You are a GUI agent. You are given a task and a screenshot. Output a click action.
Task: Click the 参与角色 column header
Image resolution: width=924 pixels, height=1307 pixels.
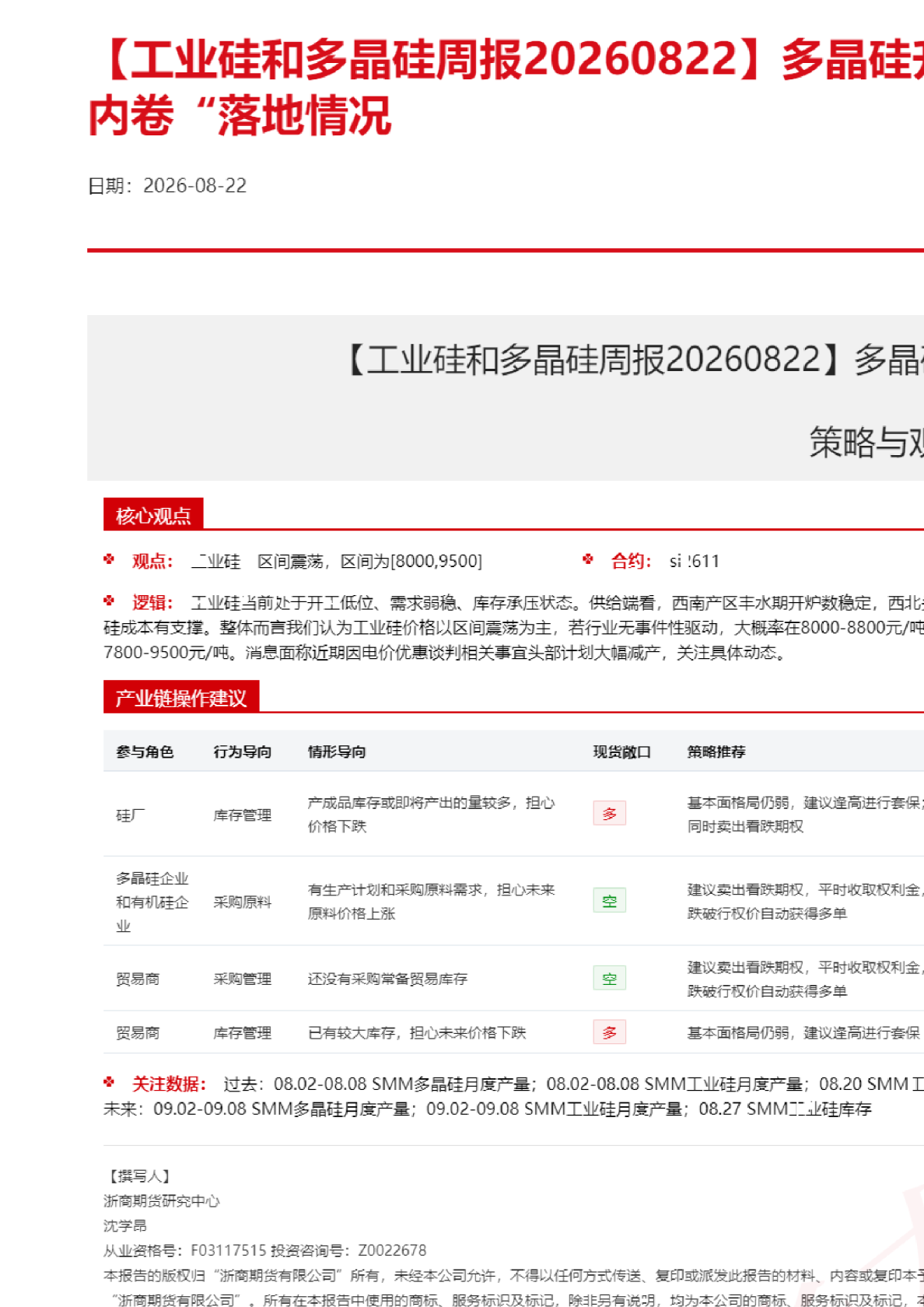pos(145,752)
